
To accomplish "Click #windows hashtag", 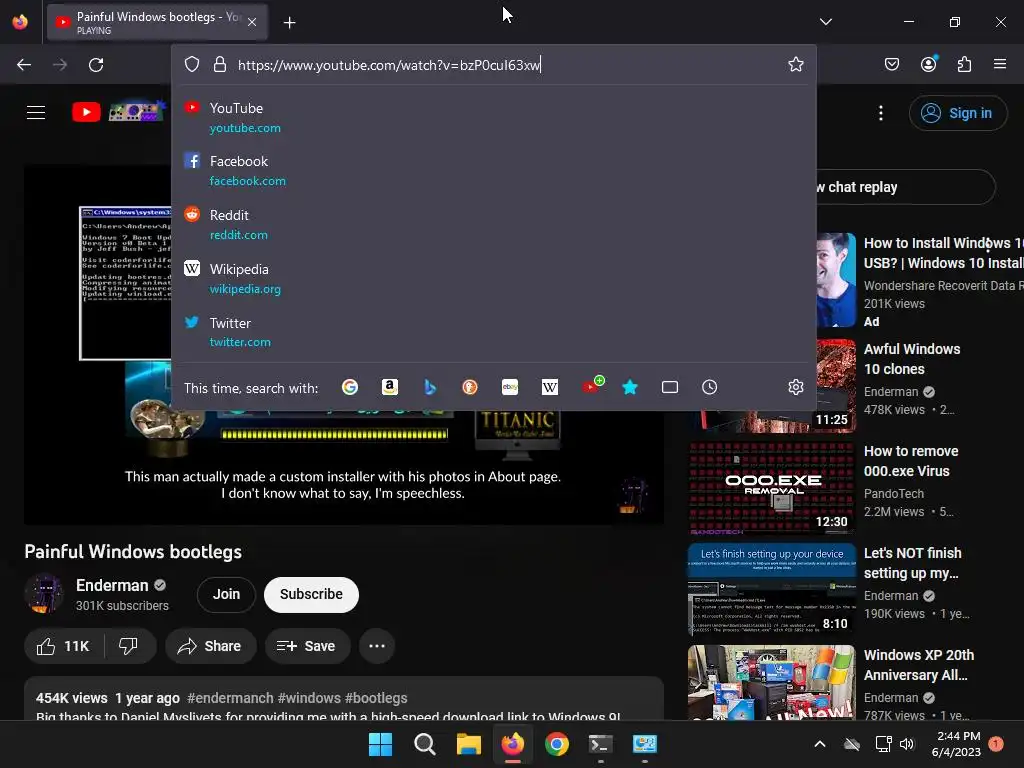I will 309,698.
